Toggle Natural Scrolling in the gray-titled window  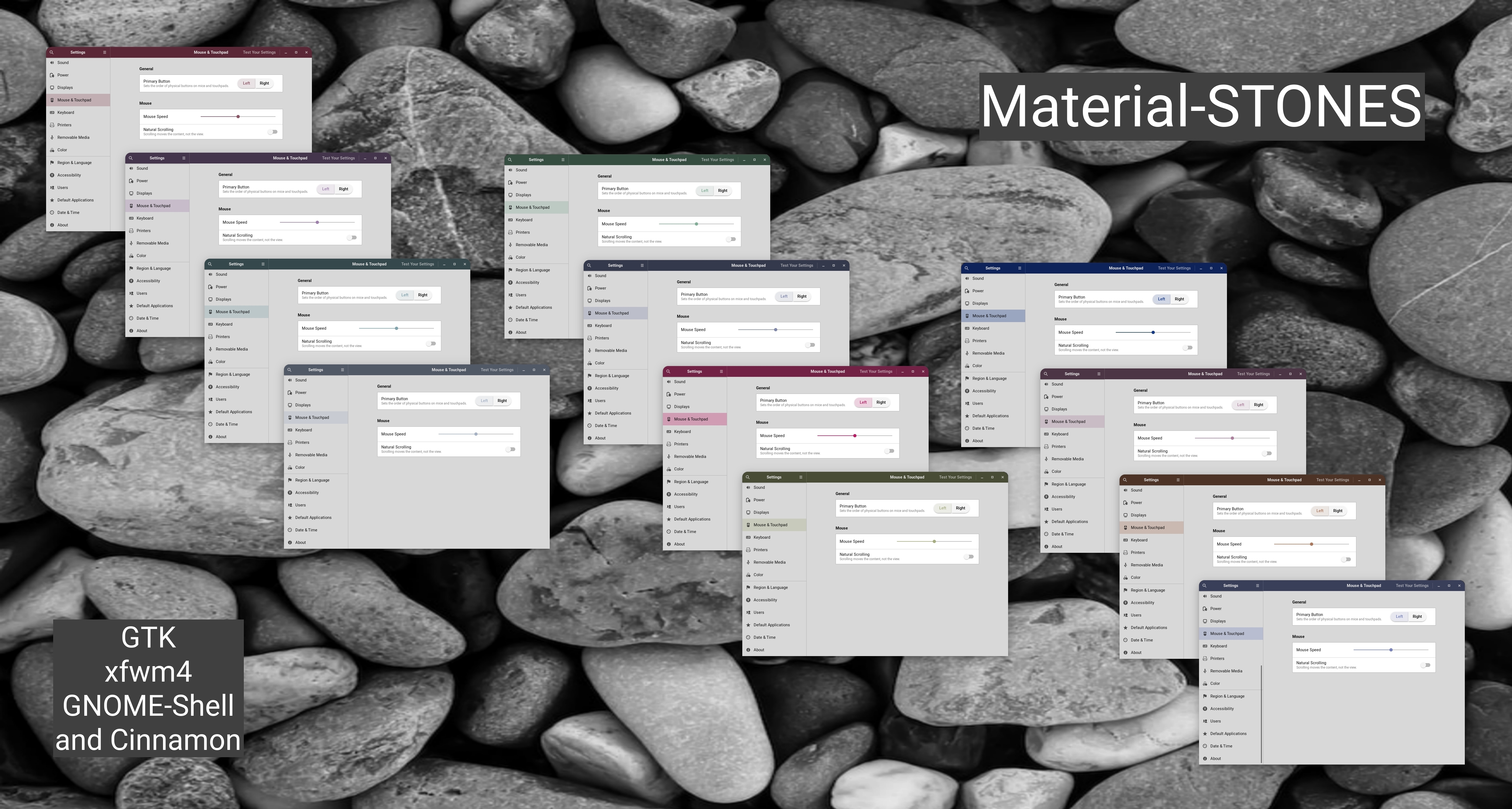point(511,450)
